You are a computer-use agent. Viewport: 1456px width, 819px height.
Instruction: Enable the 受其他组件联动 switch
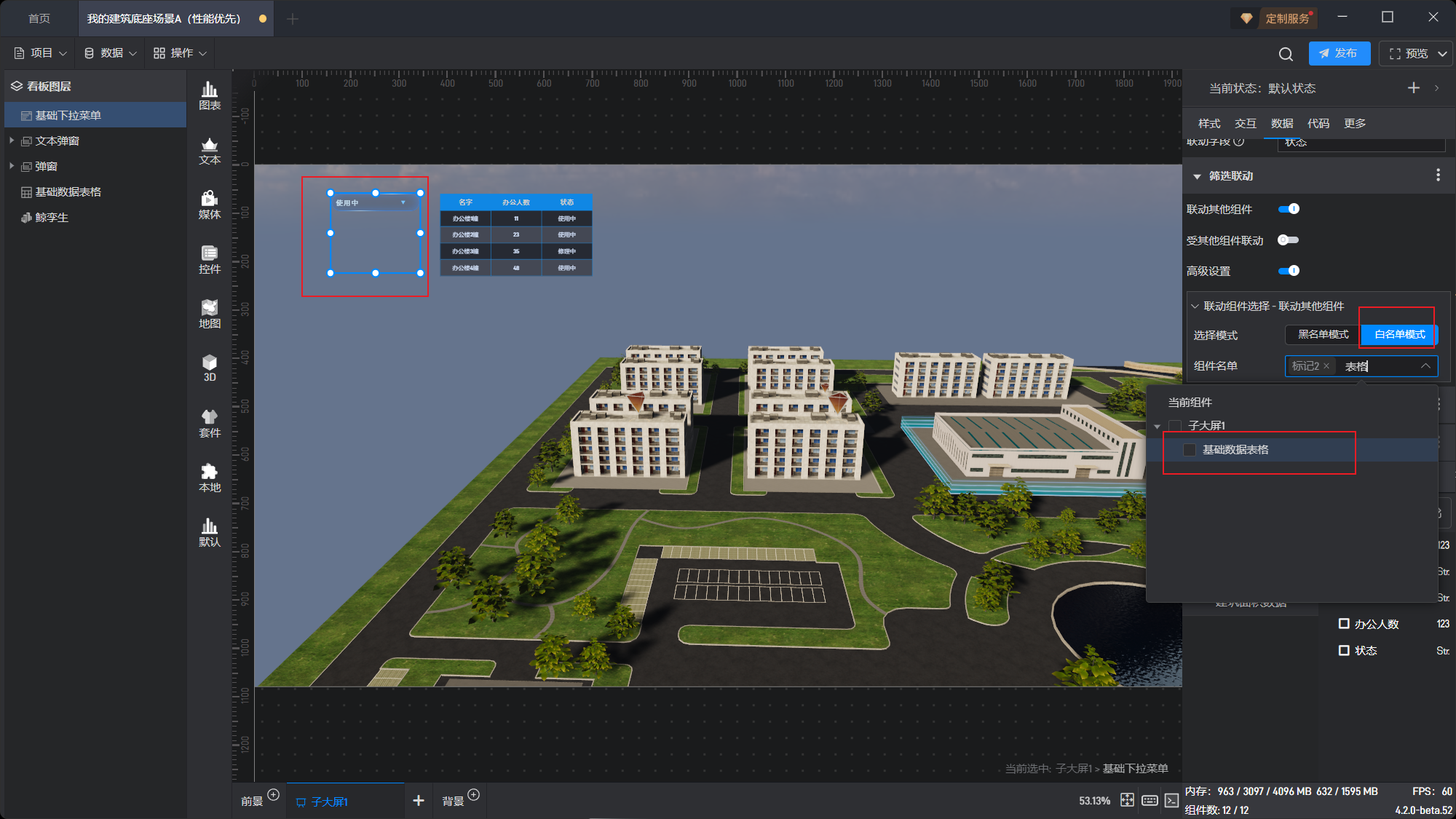click(x=1288, y=240)
